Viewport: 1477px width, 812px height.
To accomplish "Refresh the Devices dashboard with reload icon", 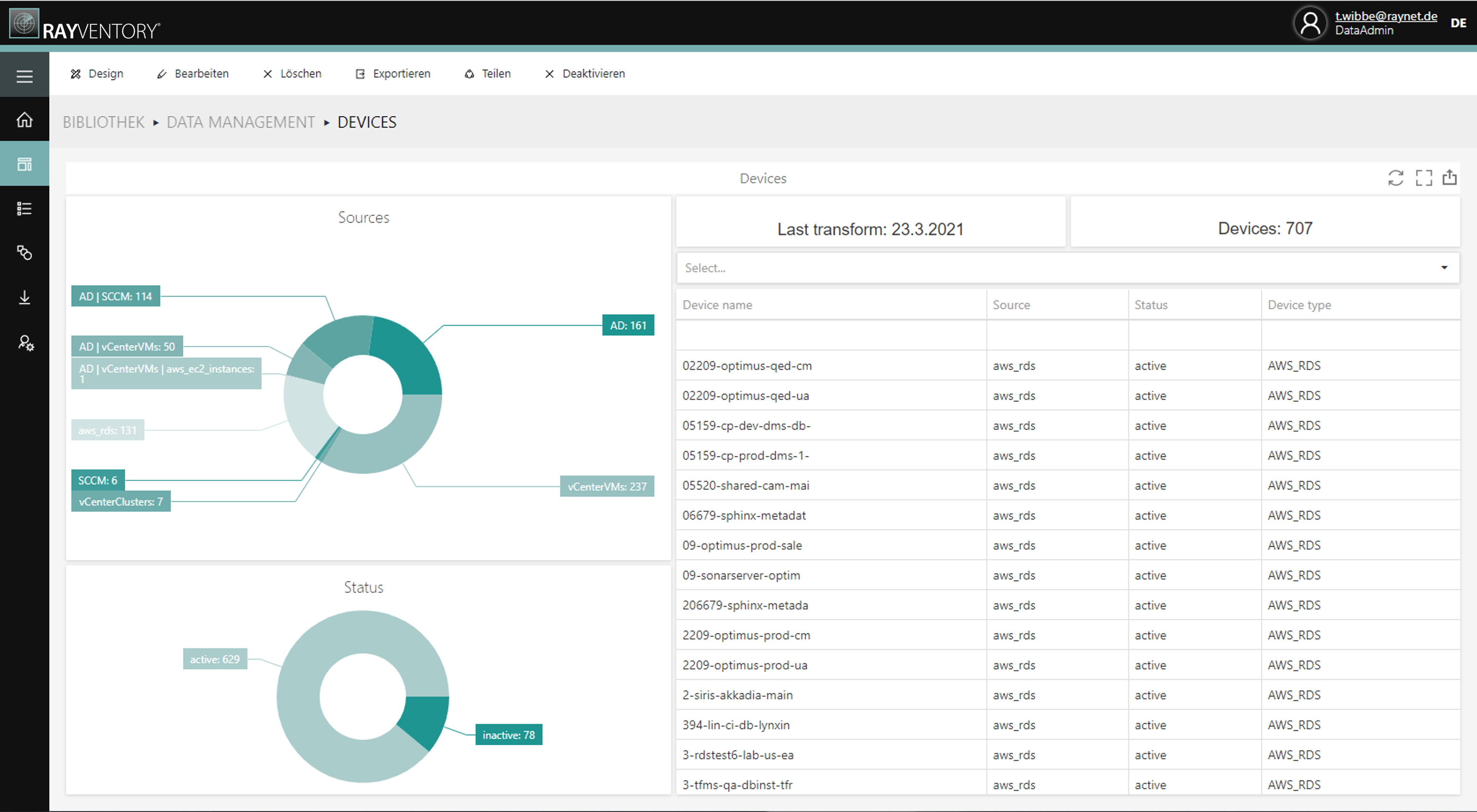I will (1396, 178).
